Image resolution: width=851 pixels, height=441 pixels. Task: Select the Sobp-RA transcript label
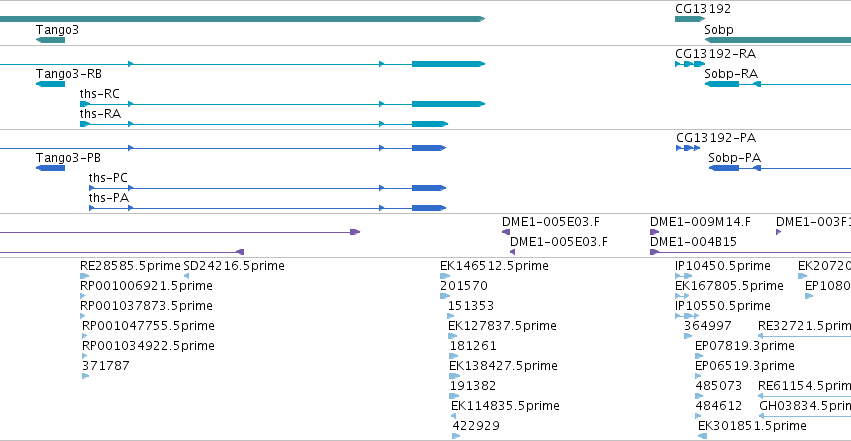tap(731, 74)
